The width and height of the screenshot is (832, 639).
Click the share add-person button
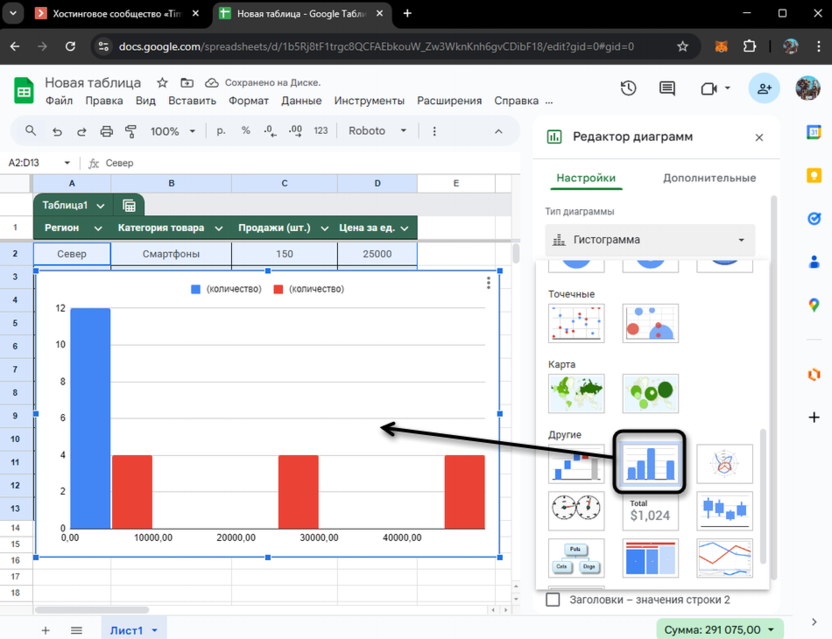point(764,89)
